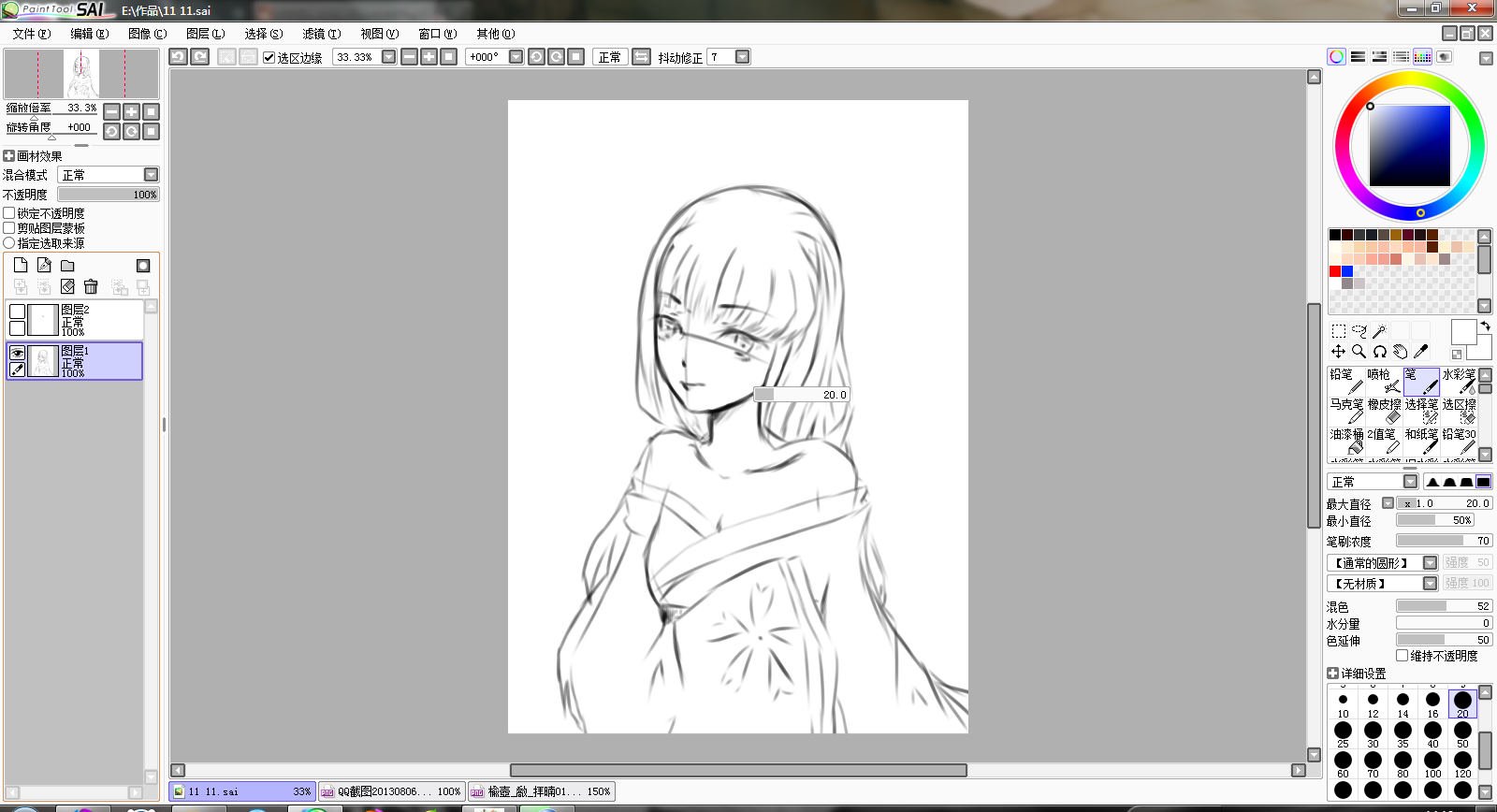
Task: Create a new normal layer
Action: 21,266
